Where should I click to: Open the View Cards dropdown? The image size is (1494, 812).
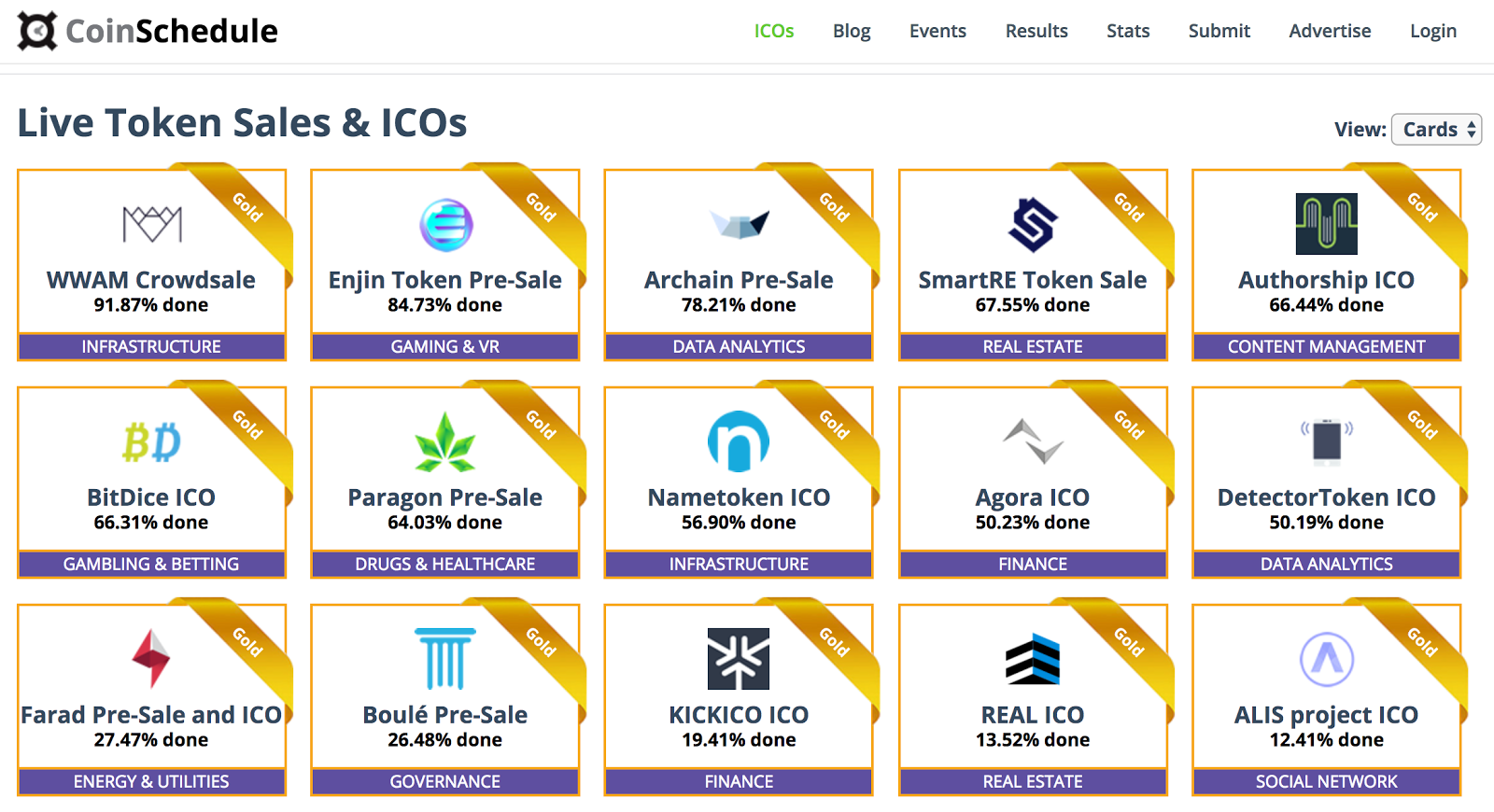point(1436,130)
